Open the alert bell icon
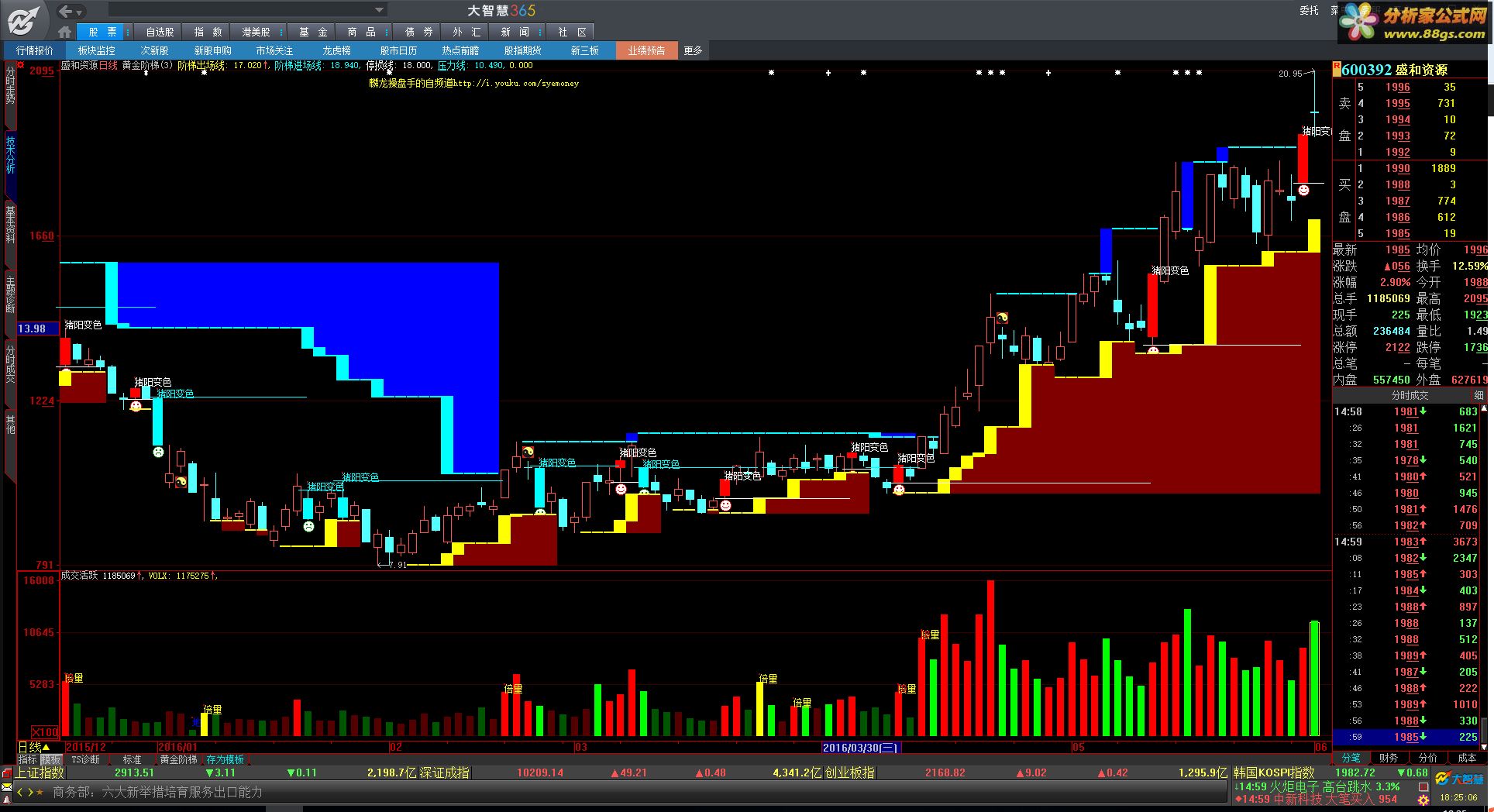Screen dimensions: 1494x812 tap(7, 800)
